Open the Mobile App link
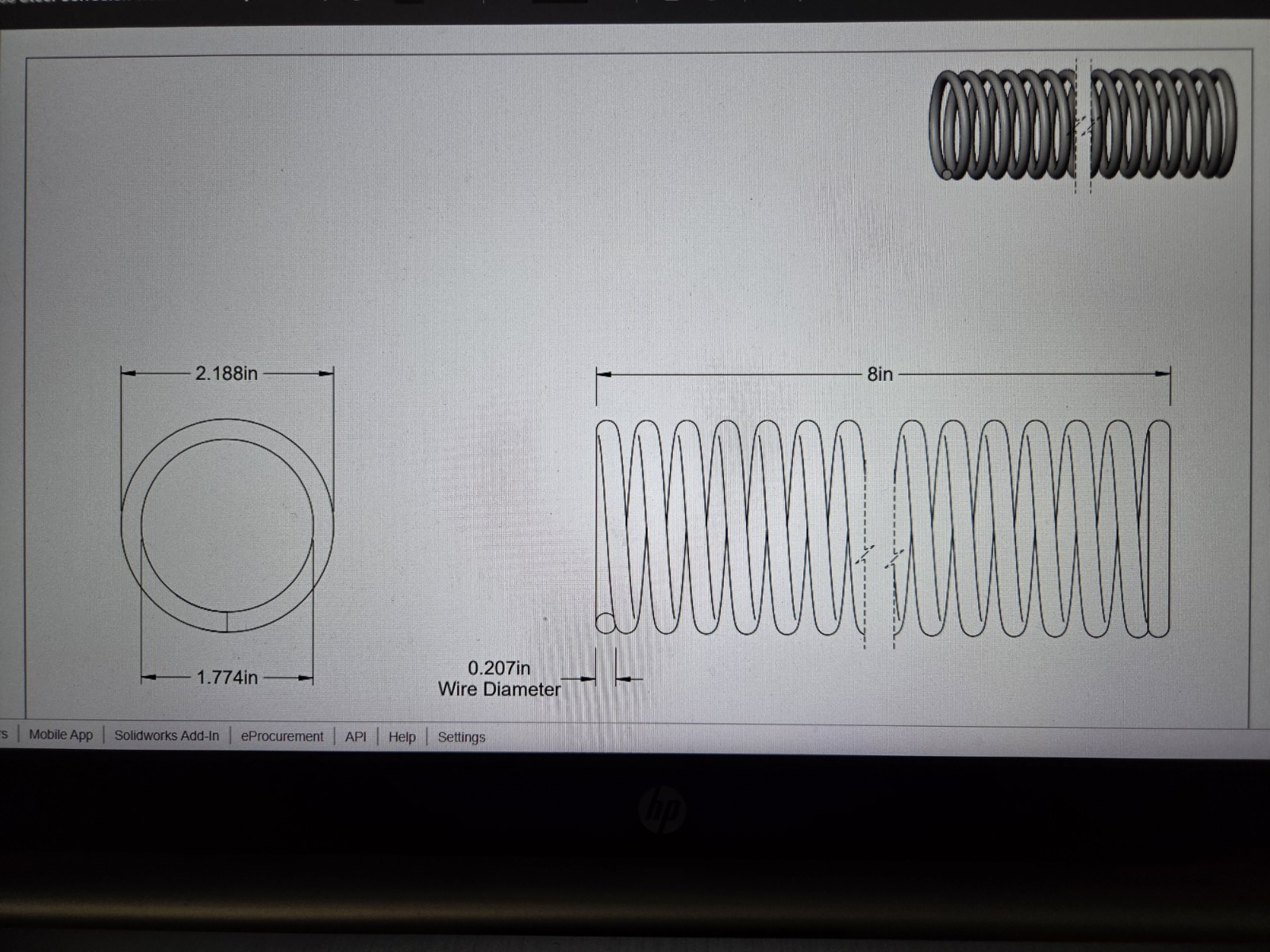 point(60,735)
